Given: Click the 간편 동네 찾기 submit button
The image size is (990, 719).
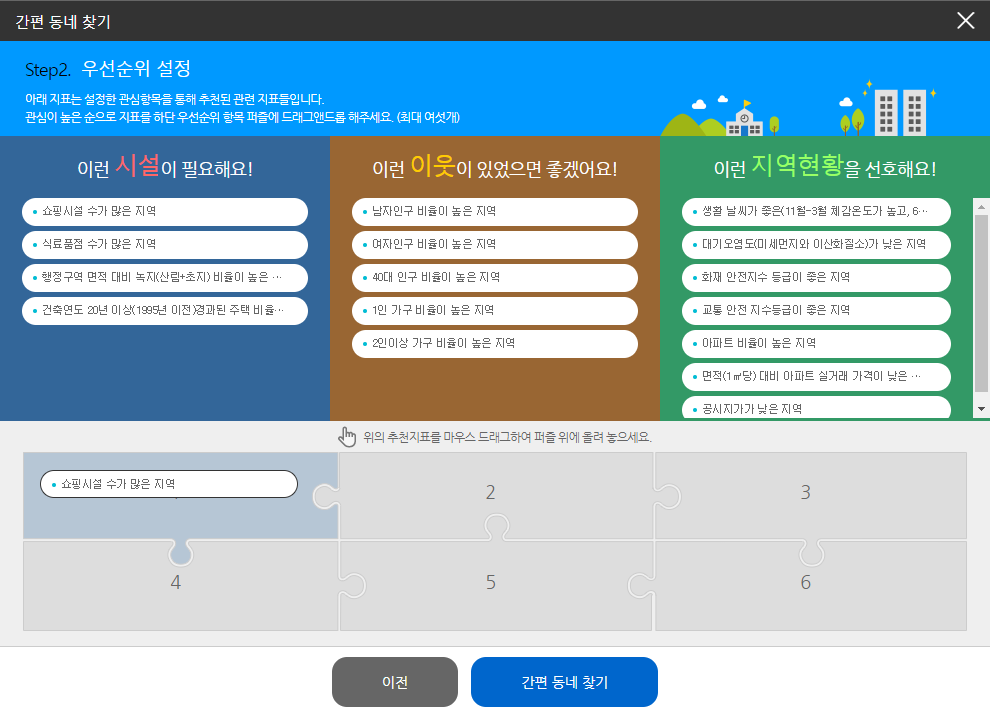Looking at the screenshot, I should (564, 681).
